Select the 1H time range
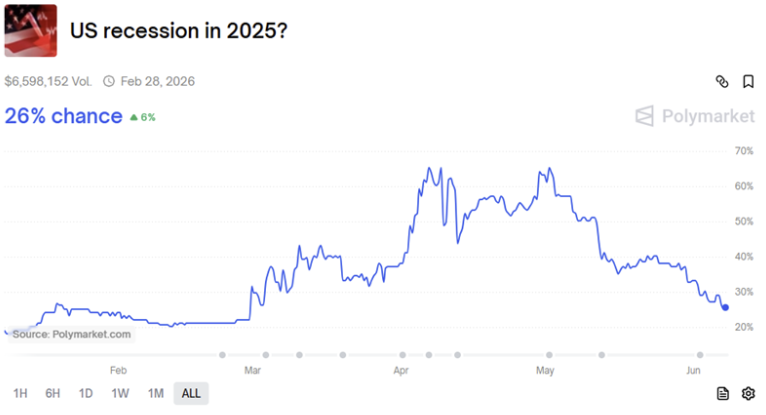This screenshot has height=415, width=766. click(21, 393)
